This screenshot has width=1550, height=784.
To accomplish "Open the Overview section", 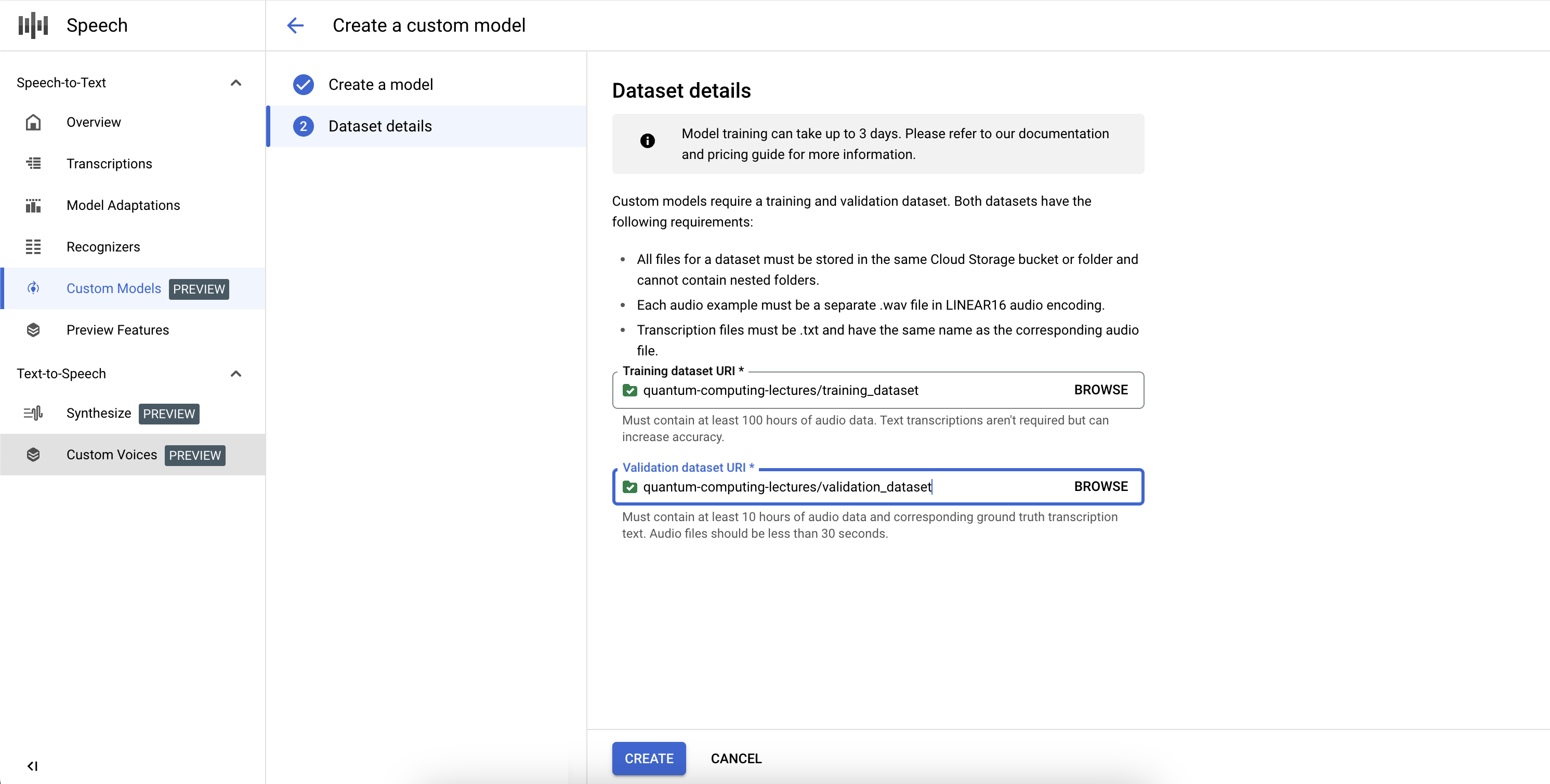I will 93,122.
